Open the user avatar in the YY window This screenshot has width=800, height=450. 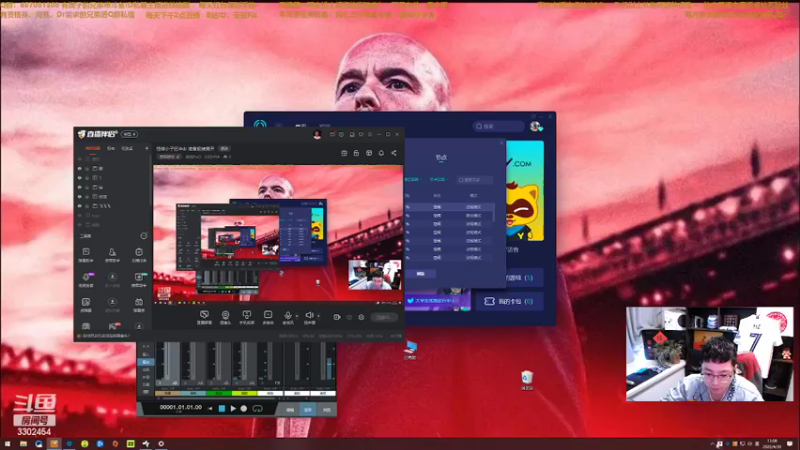pos(535,126)
